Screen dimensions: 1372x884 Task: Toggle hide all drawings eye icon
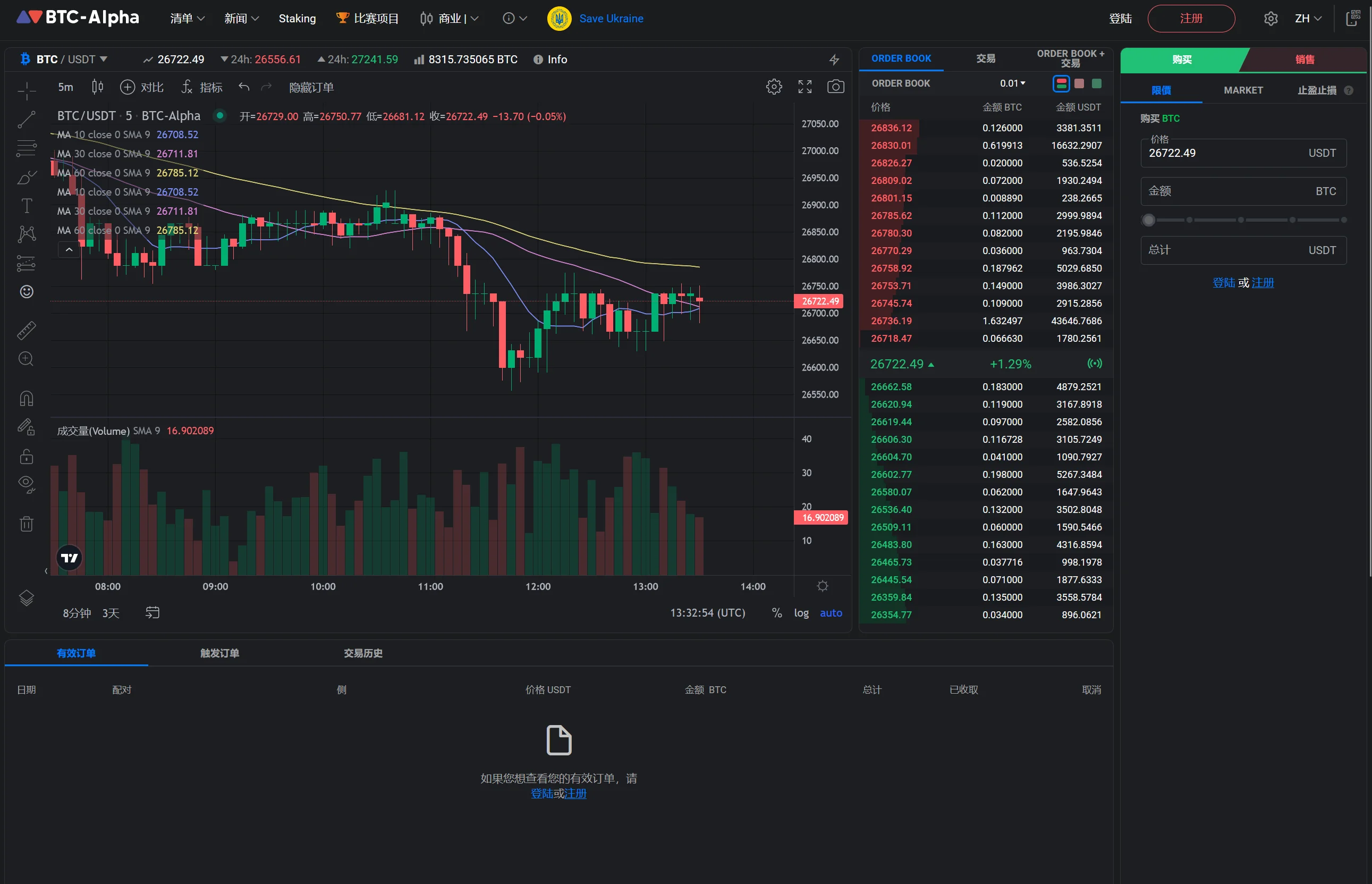[x=27, y=483]
